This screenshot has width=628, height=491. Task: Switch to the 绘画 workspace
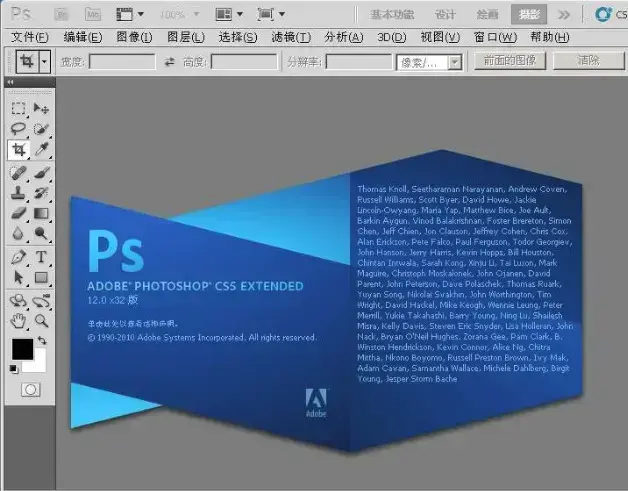(x=487, y=15)
